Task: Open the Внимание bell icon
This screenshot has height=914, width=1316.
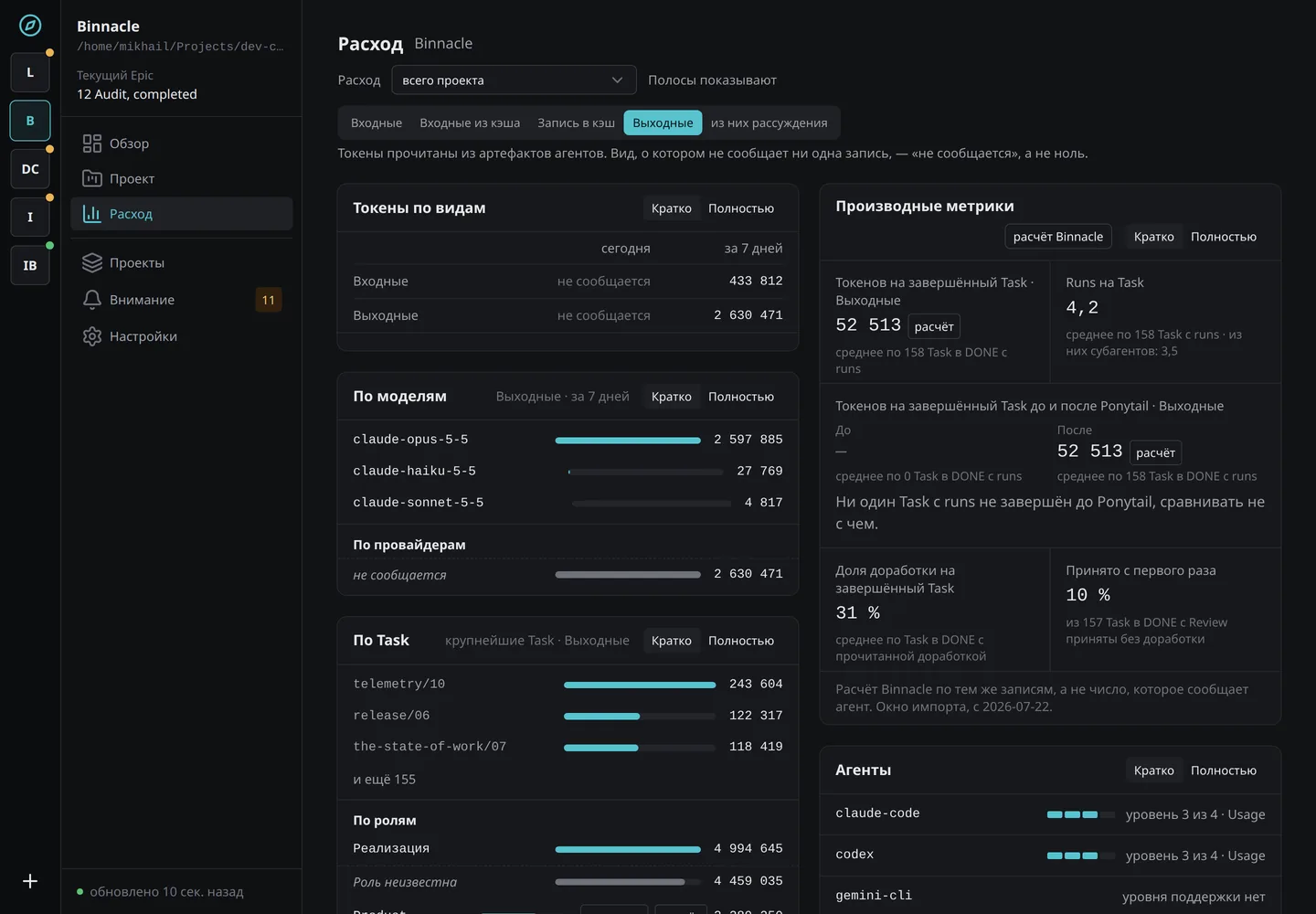Action: pos(92,300)
